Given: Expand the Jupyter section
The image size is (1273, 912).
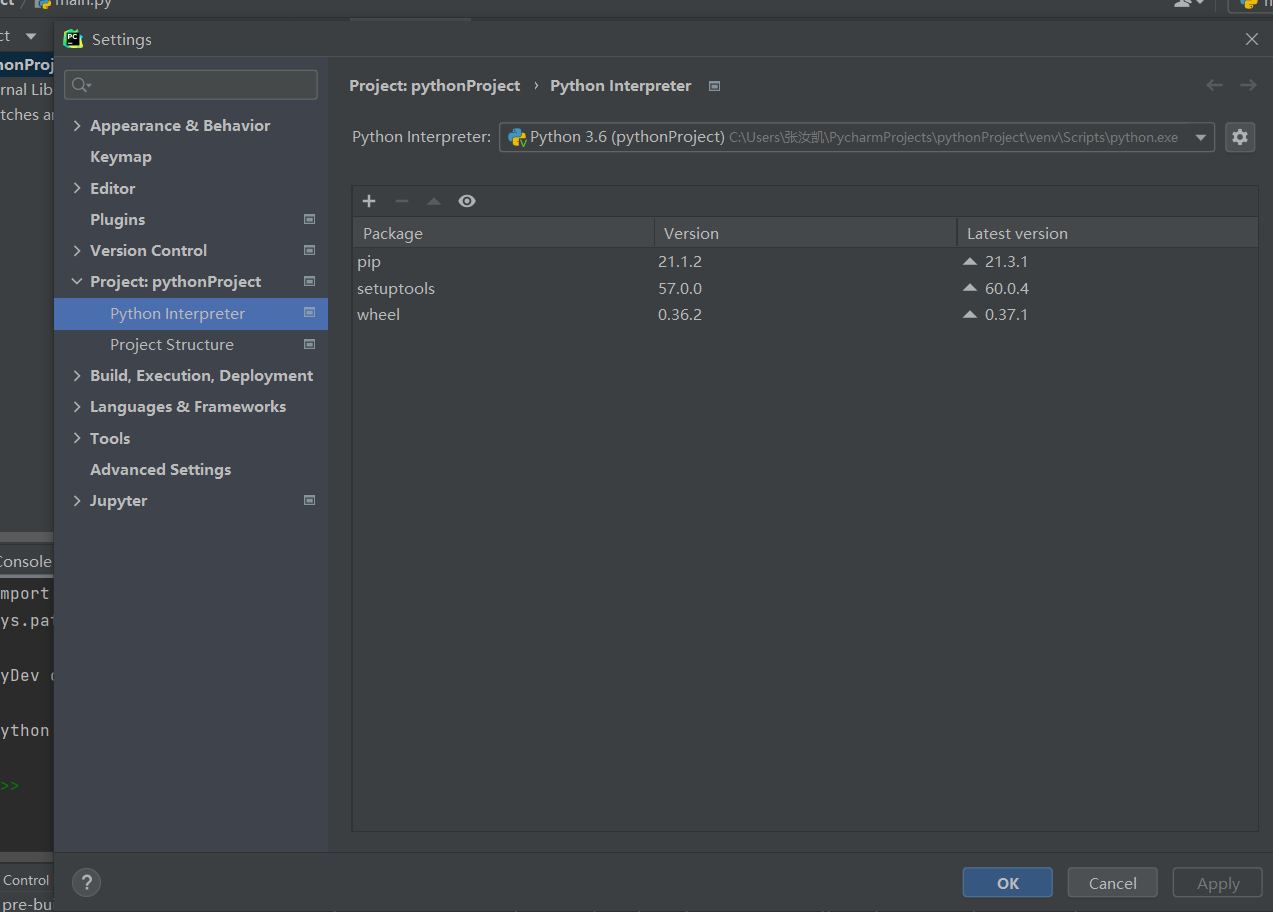Looking at the screenshot, I should (77, 500).
